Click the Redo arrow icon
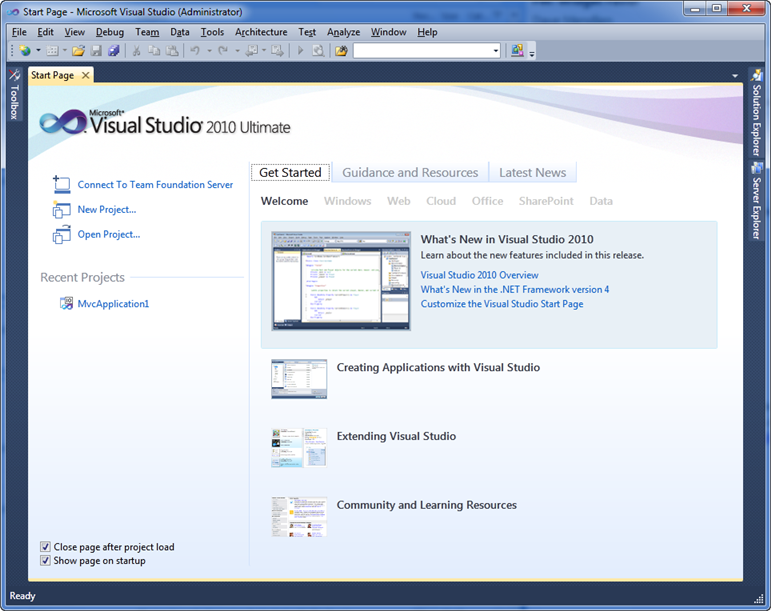This screenshot has width=771, height=611. 223,50
